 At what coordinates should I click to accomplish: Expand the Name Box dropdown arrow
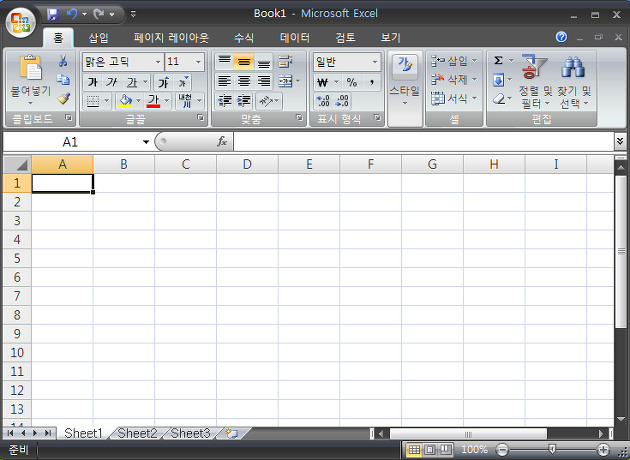point(146,142)
